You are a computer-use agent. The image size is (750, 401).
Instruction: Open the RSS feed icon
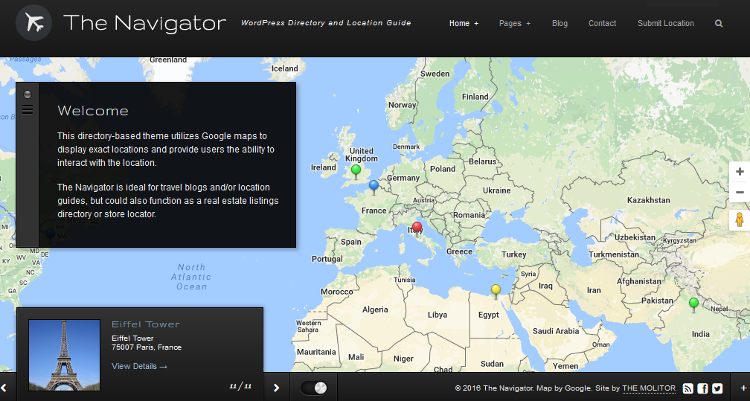point(688,388)
